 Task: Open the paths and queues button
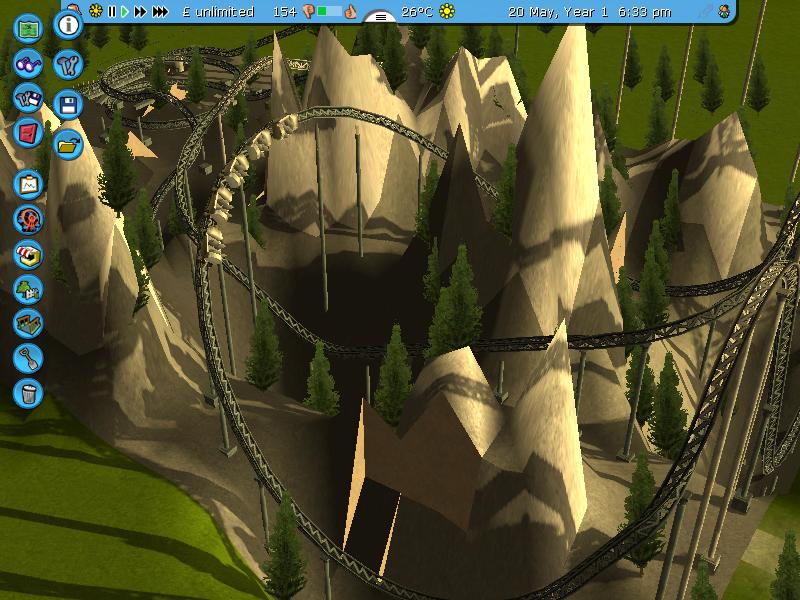tap(28, 323)
